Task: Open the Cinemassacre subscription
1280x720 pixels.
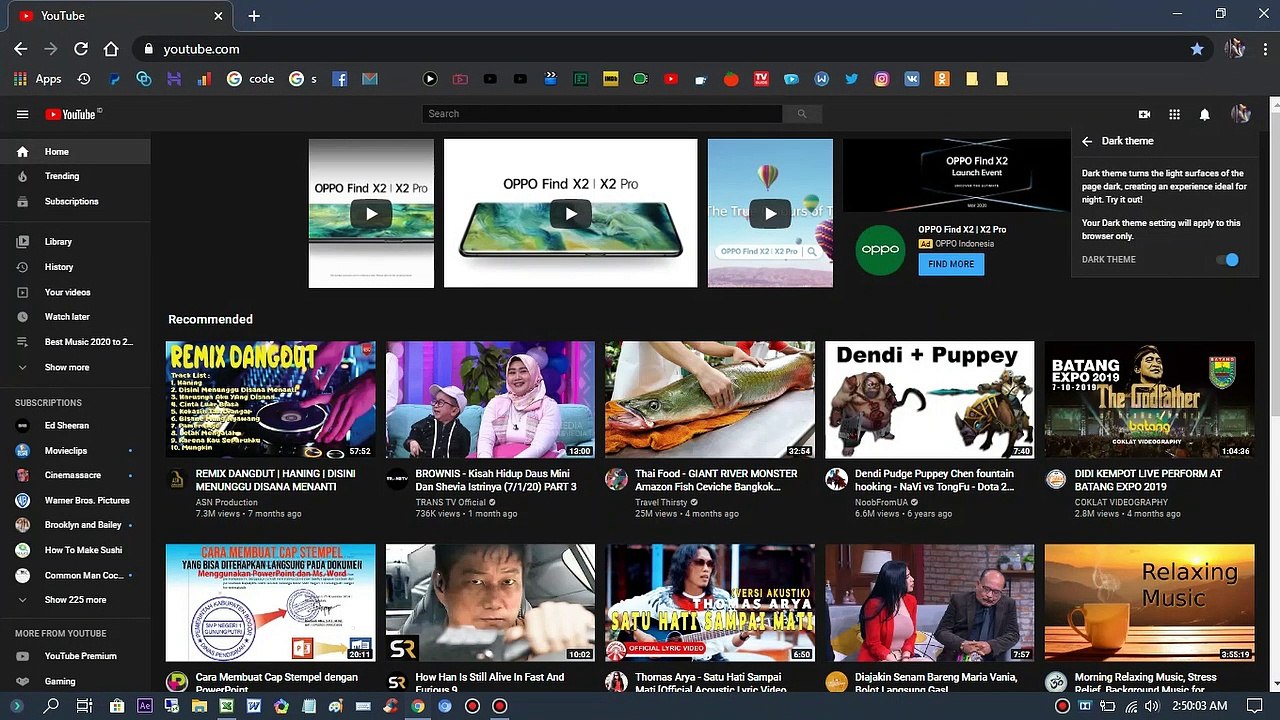Action: (75, 476)
